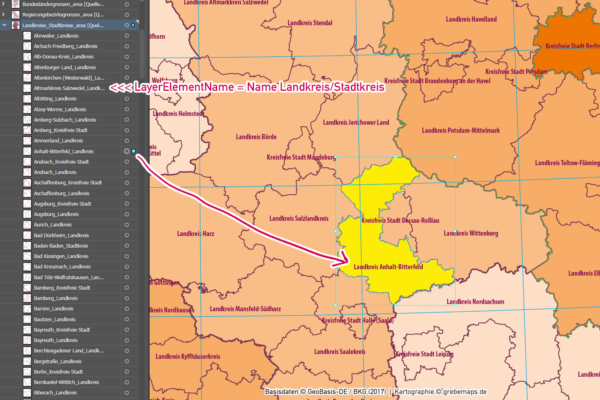The height and width of the screenshot is (400, 600).
Task: Select the Augsburg_Landkreis layer row
Action: pos(69,214)
